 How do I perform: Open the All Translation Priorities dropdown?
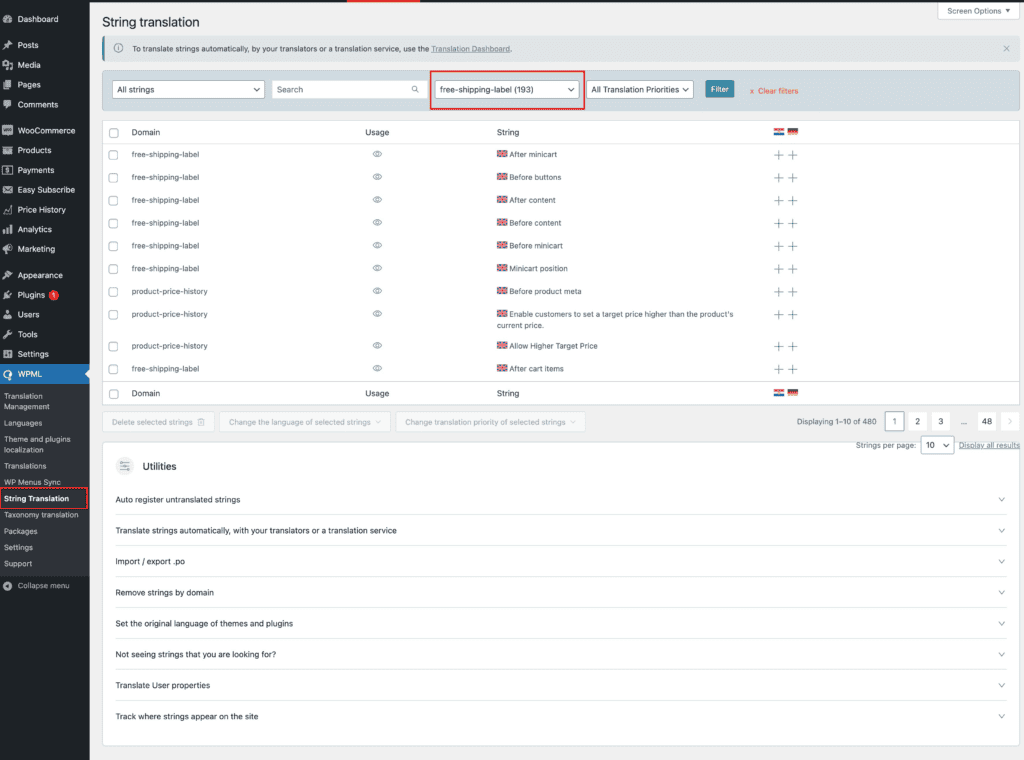point(640,90)
